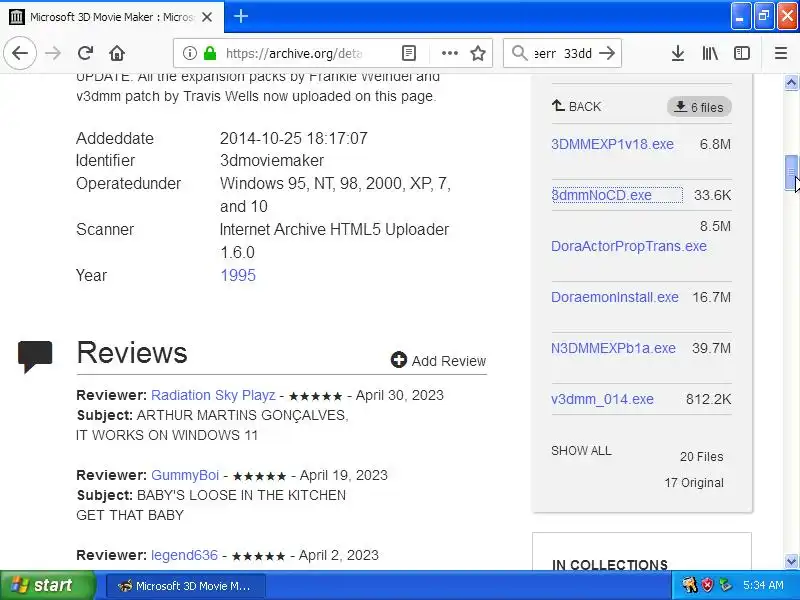Open the browser home page
The image size is (800, 600).
(x=117, y=53)
